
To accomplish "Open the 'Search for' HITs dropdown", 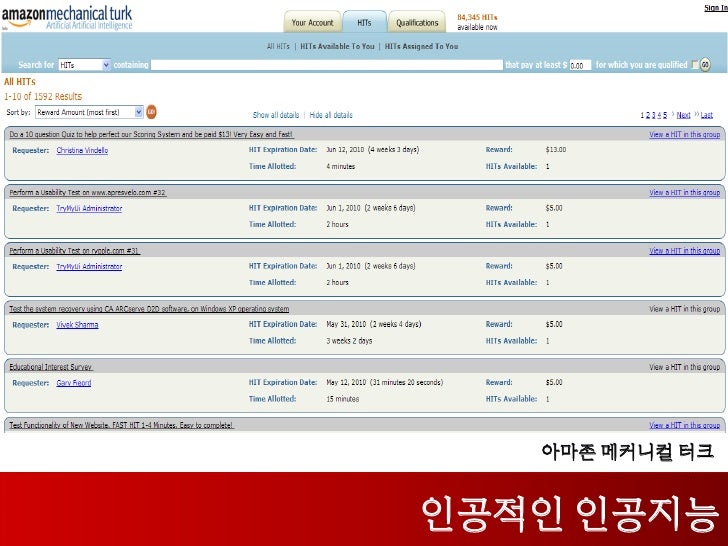I will pos(84,65).
